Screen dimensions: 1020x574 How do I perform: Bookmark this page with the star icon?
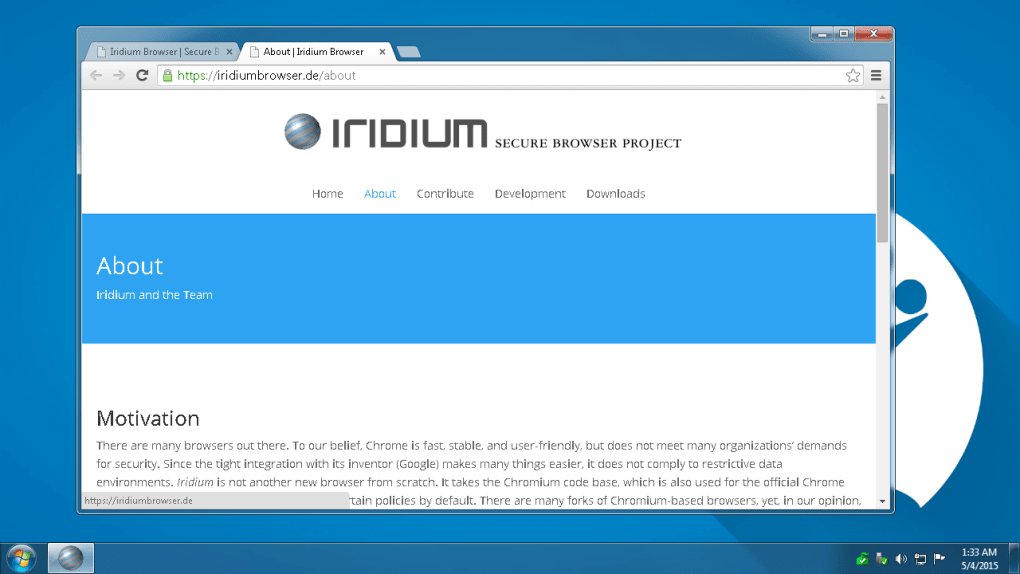click(853, 75)
